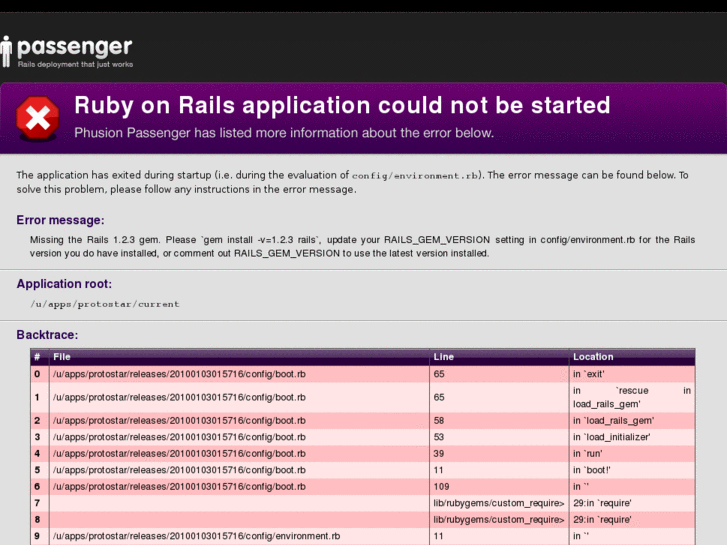This screenshot has width=727, height=545.
Task: Click the Passenger logo icon
Action: tap(7, 51)
